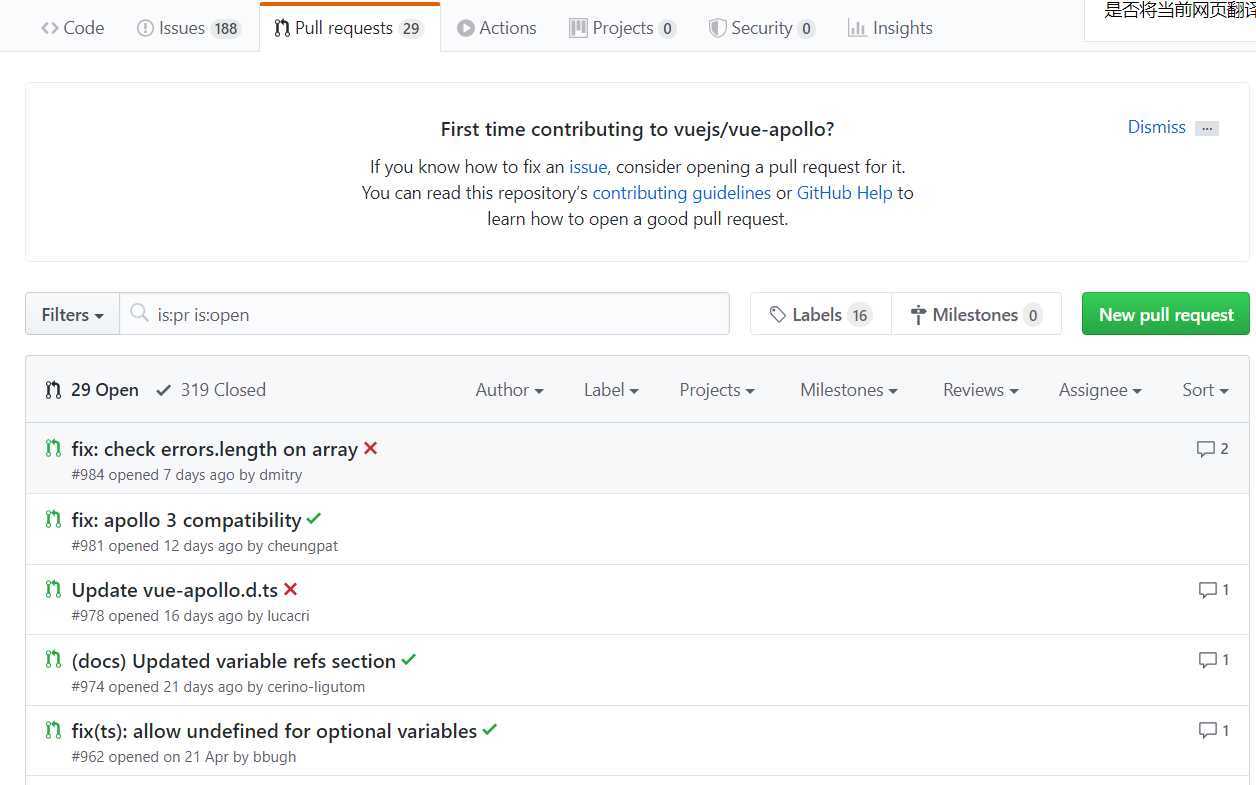Expand the Assignee filter dropdown
Image resolution: width=1256 pixels, height=785 pixels.
pos(1100,390)
